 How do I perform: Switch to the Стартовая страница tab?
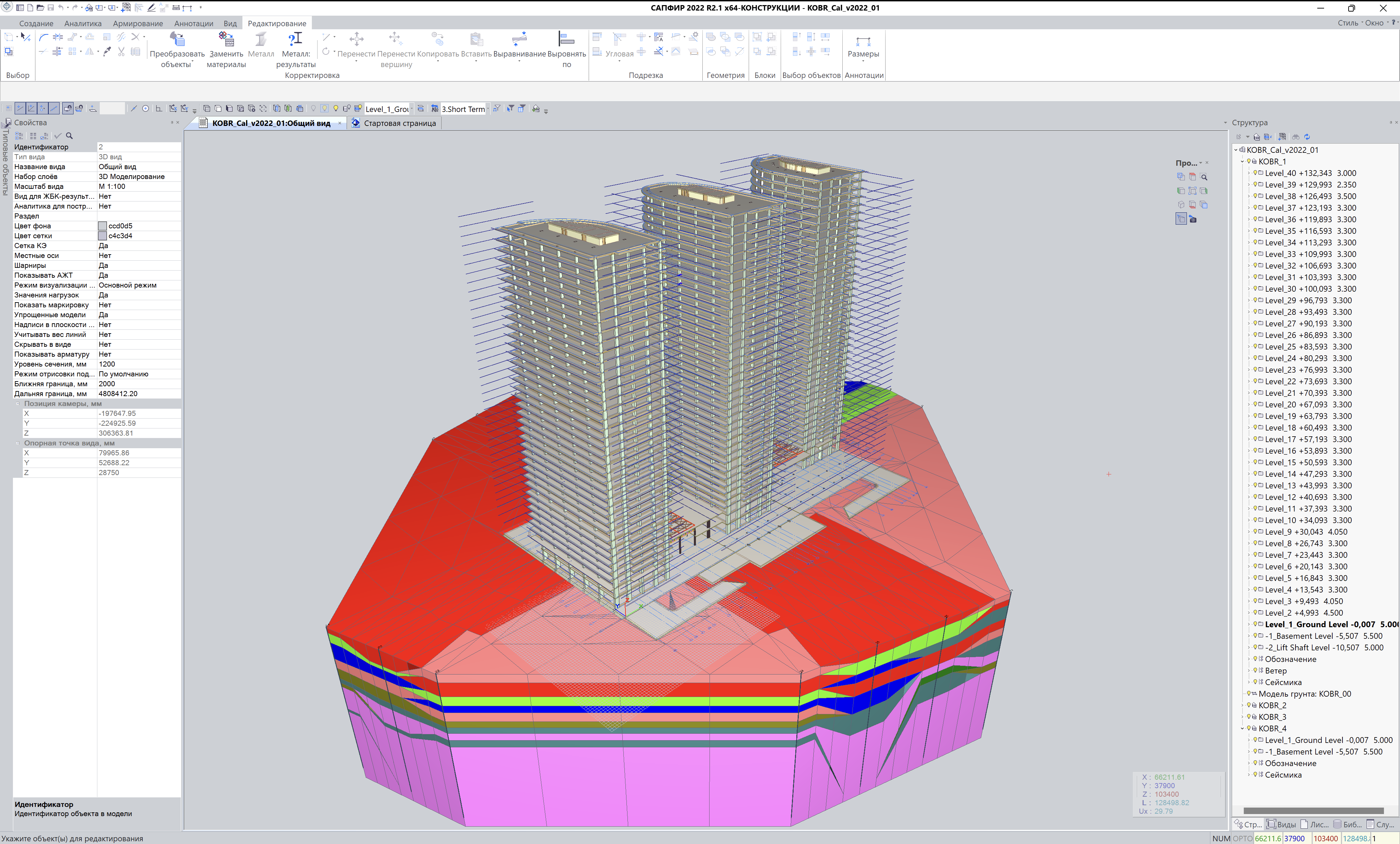point(399,123)
